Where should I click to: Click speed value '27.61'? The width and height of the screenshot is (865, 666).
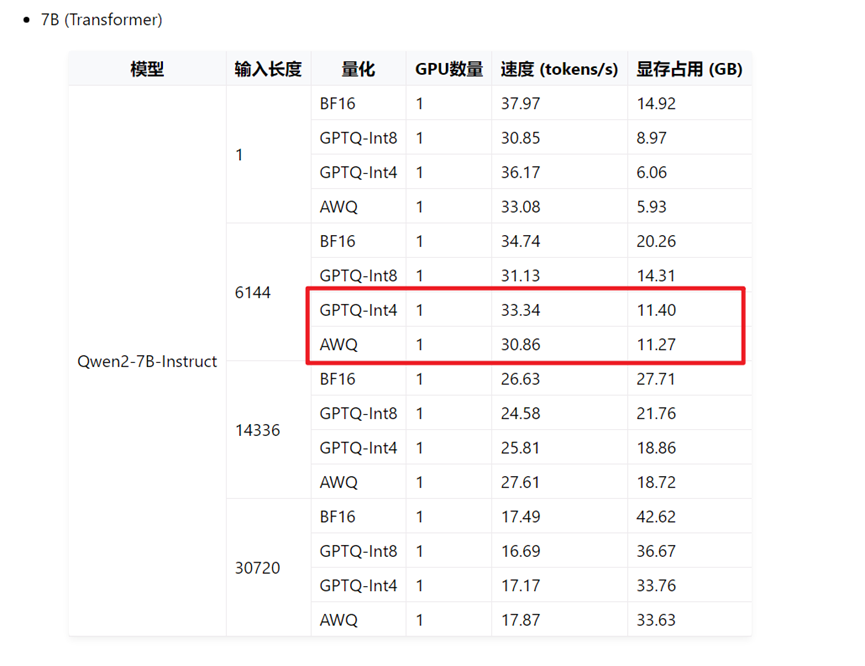point(520,482)
